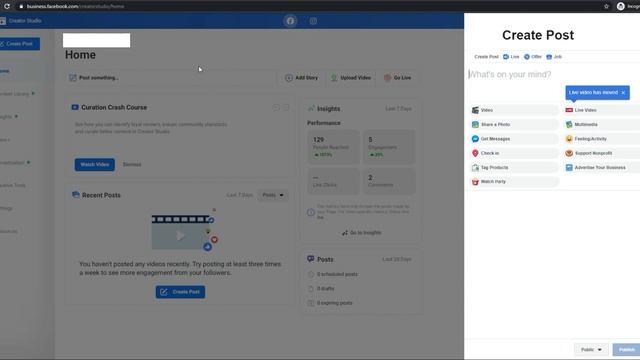The width and height of the screenshot is (640, 360).
Task: Click the Create Post button in left sidebar
Action: tap(19, 44)
